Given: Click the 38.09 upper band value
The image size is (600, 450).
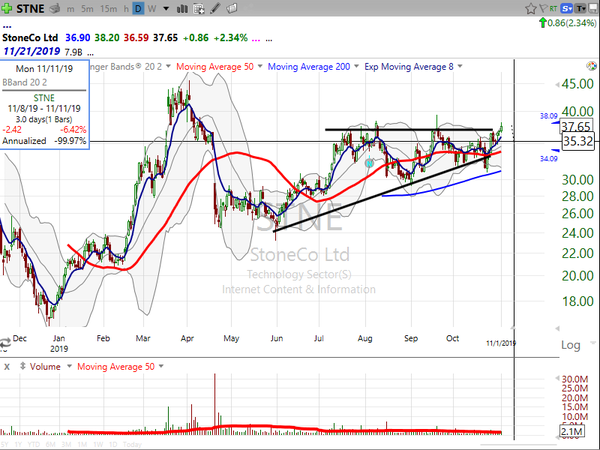Looking at the screenshot, I should 548,116.
